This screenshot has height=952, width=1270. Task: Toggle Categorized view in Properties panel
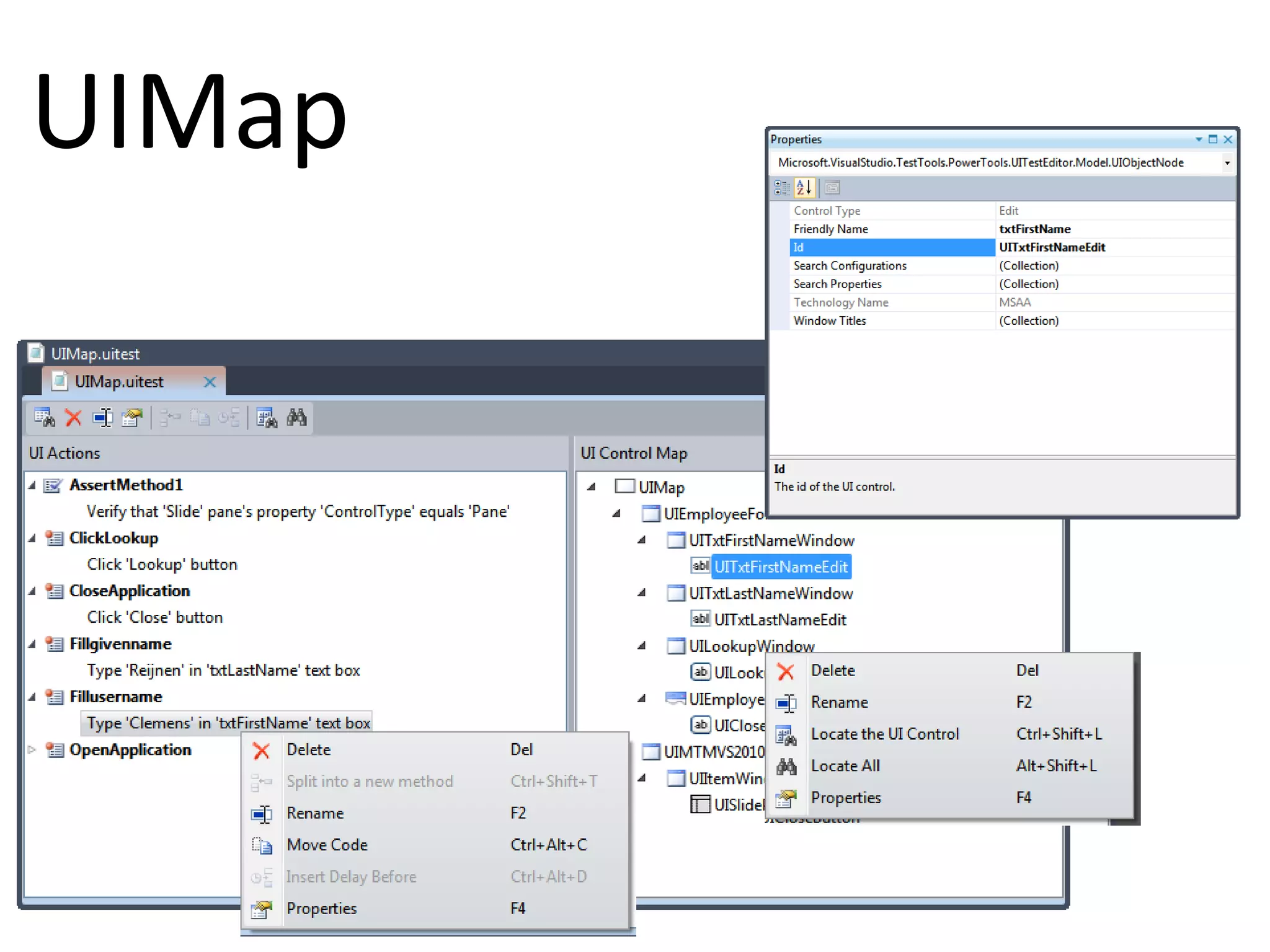[782, 187]
